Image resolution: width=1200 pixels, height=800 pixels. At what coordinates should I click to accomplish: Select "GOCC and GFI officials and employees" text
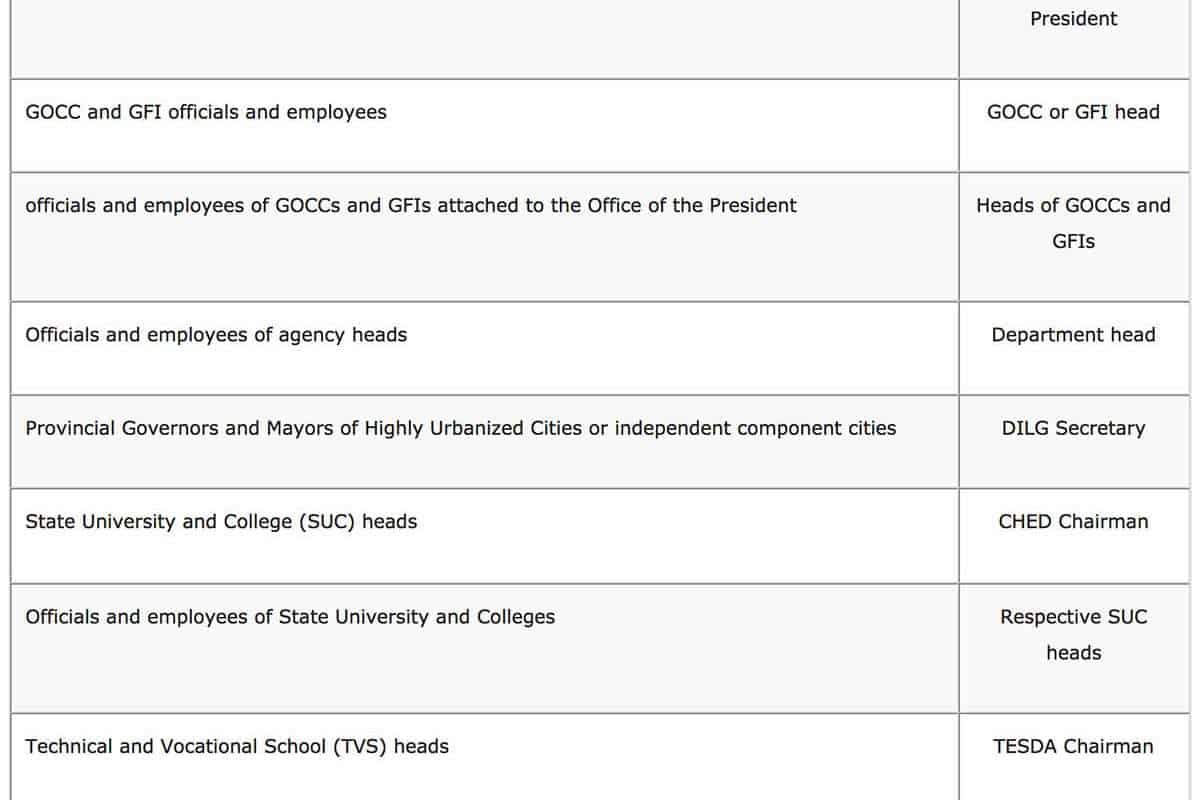click(206, 112)
